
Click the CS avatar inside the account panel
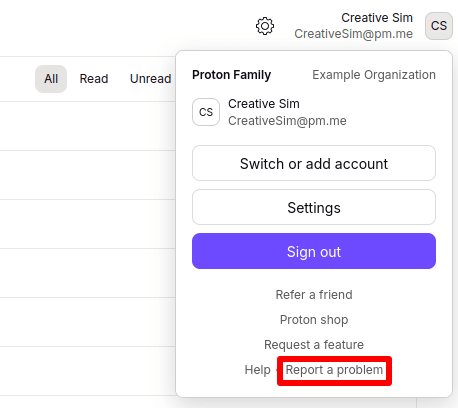coord(206,112)
